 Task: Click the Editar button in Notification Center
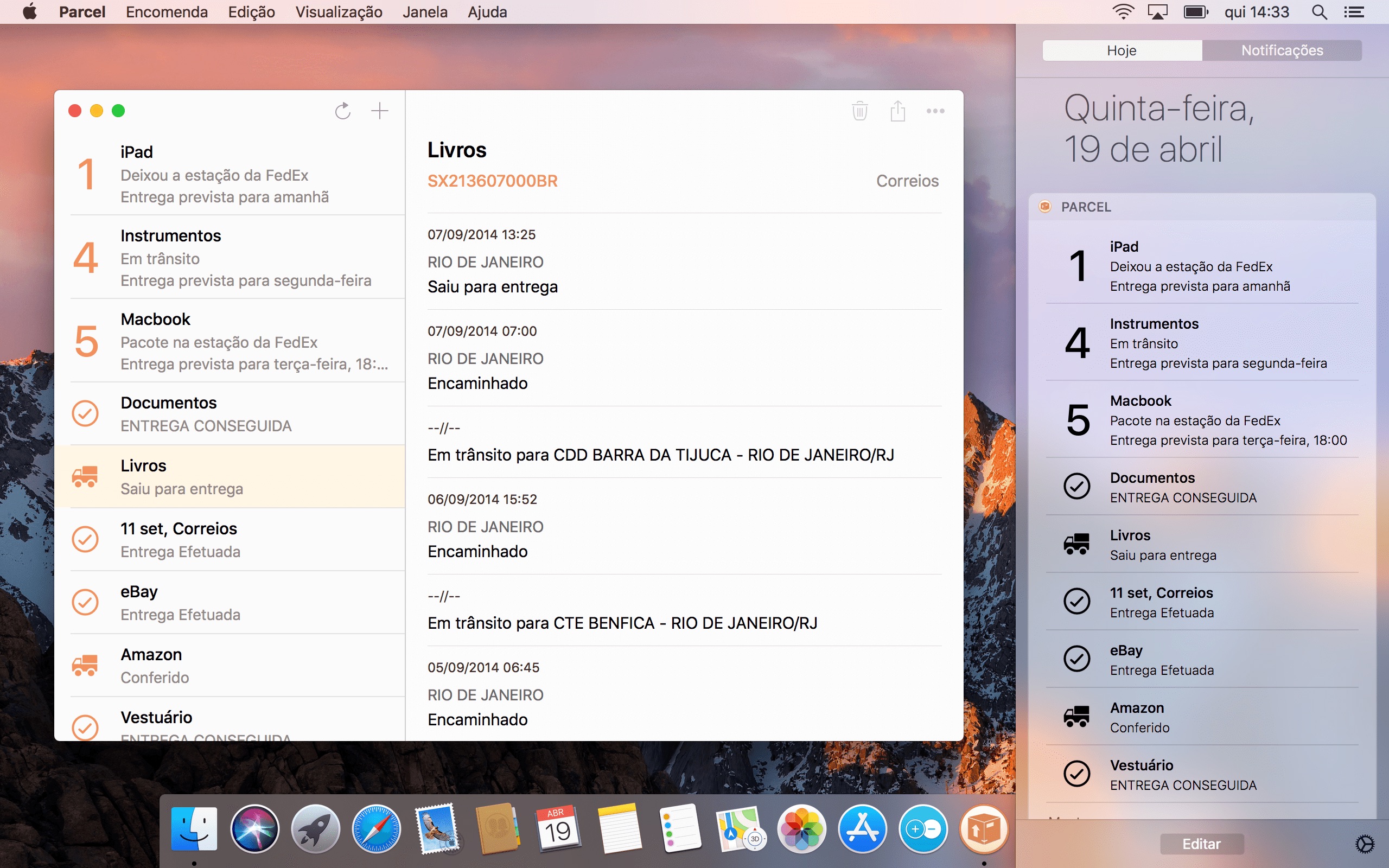[1202, 844]
